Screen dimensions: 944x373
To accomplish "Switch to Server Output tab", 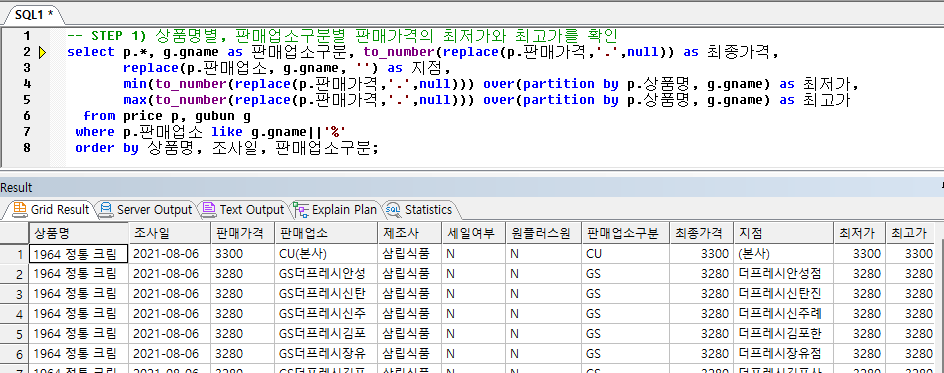I will (x=145, y=209).
